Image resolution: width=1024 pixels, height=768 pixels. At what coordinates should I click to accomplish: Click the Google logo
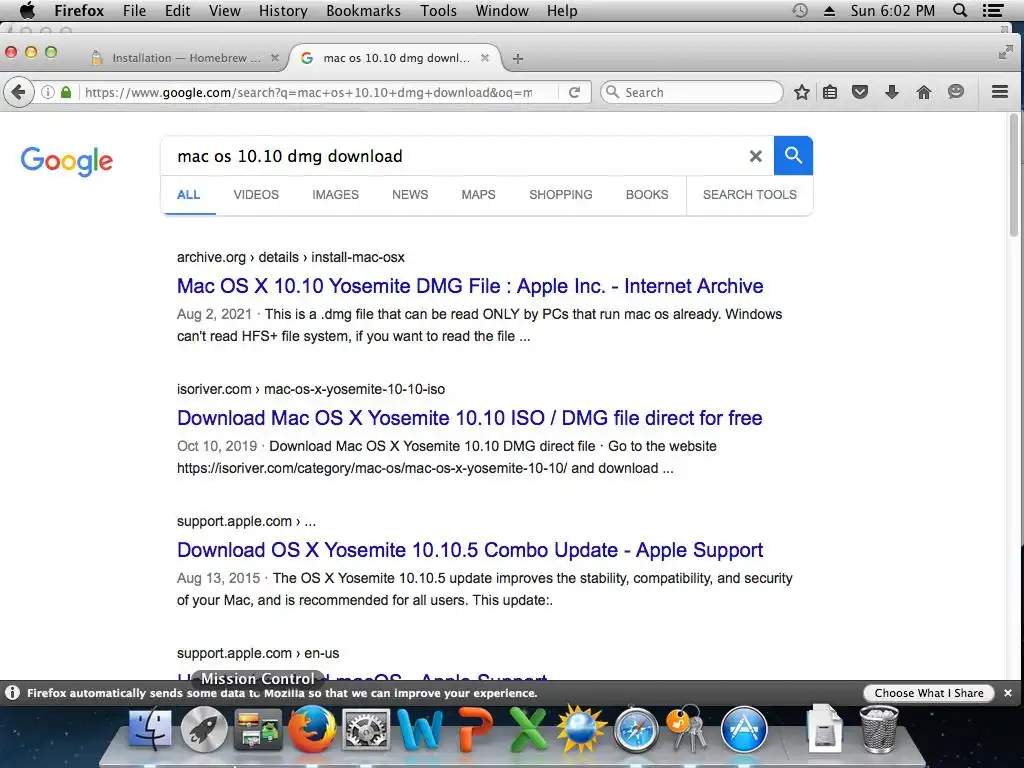pyautogui.click(x=67, y=161)
